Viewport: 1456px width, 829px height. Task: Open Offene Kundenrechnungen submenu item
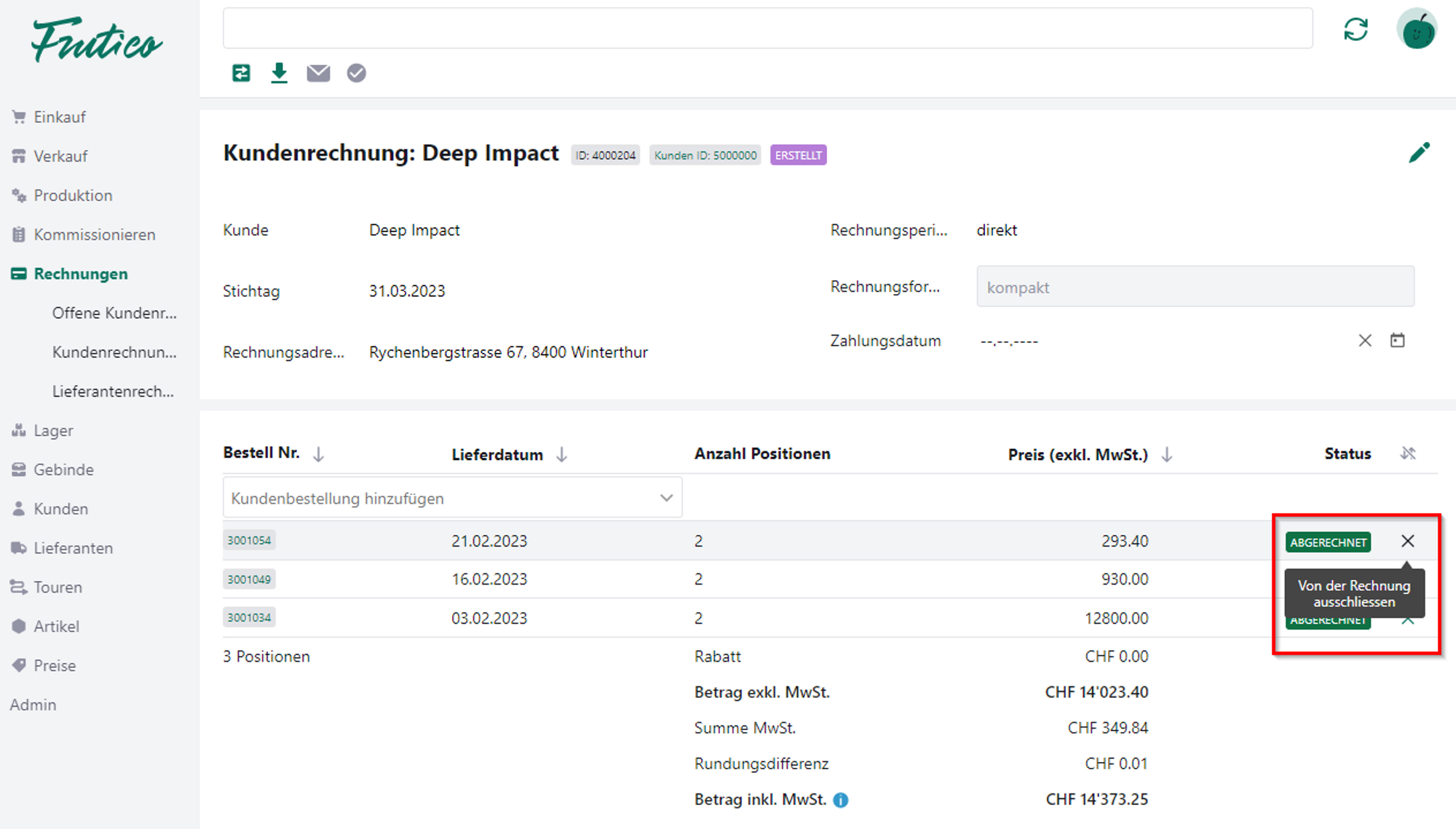pyautogui.click(x=114, y=313)
